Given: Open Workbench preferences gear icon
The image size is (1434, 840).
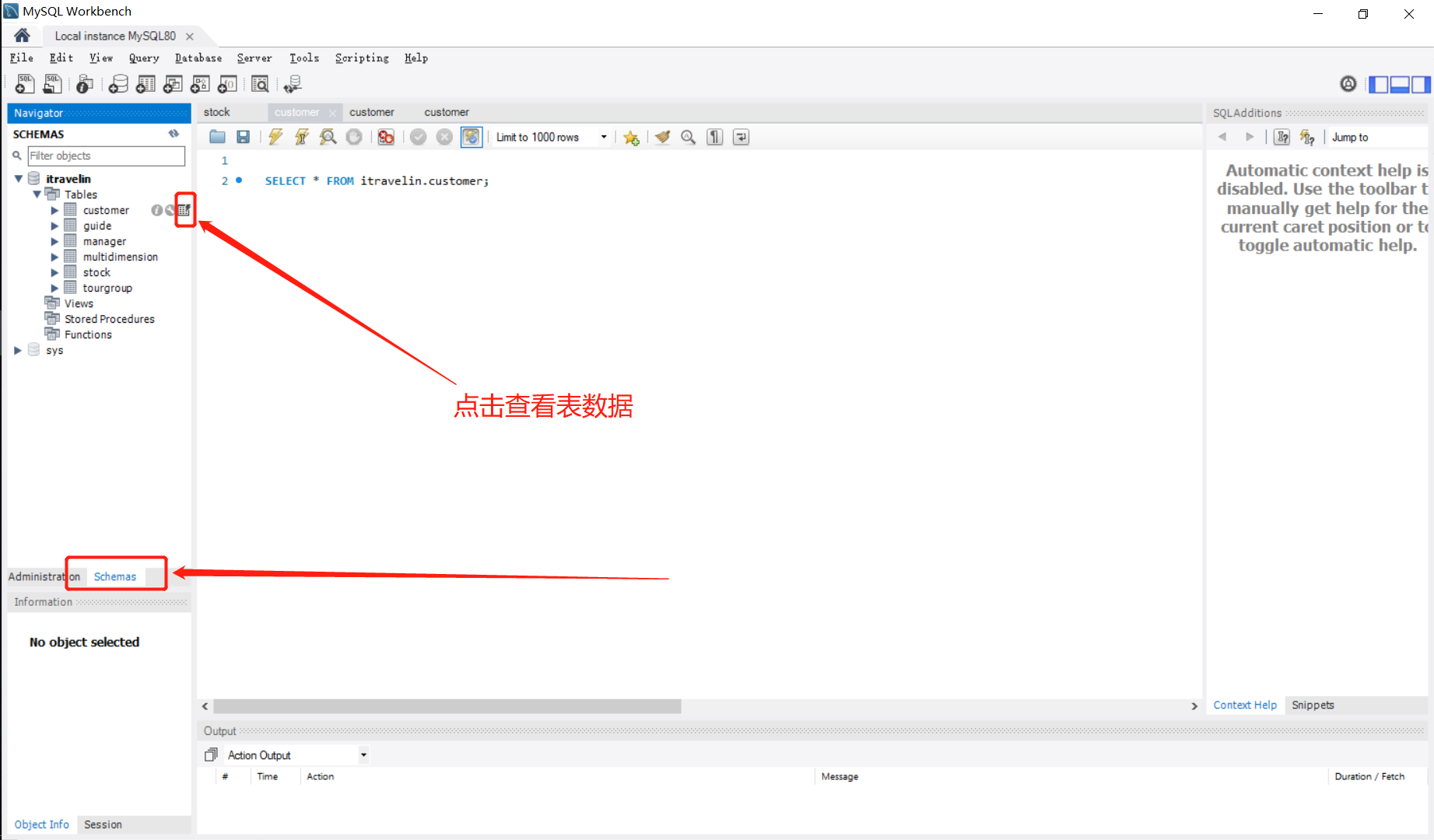Looking at the screenshot, I should (1348, 84).
